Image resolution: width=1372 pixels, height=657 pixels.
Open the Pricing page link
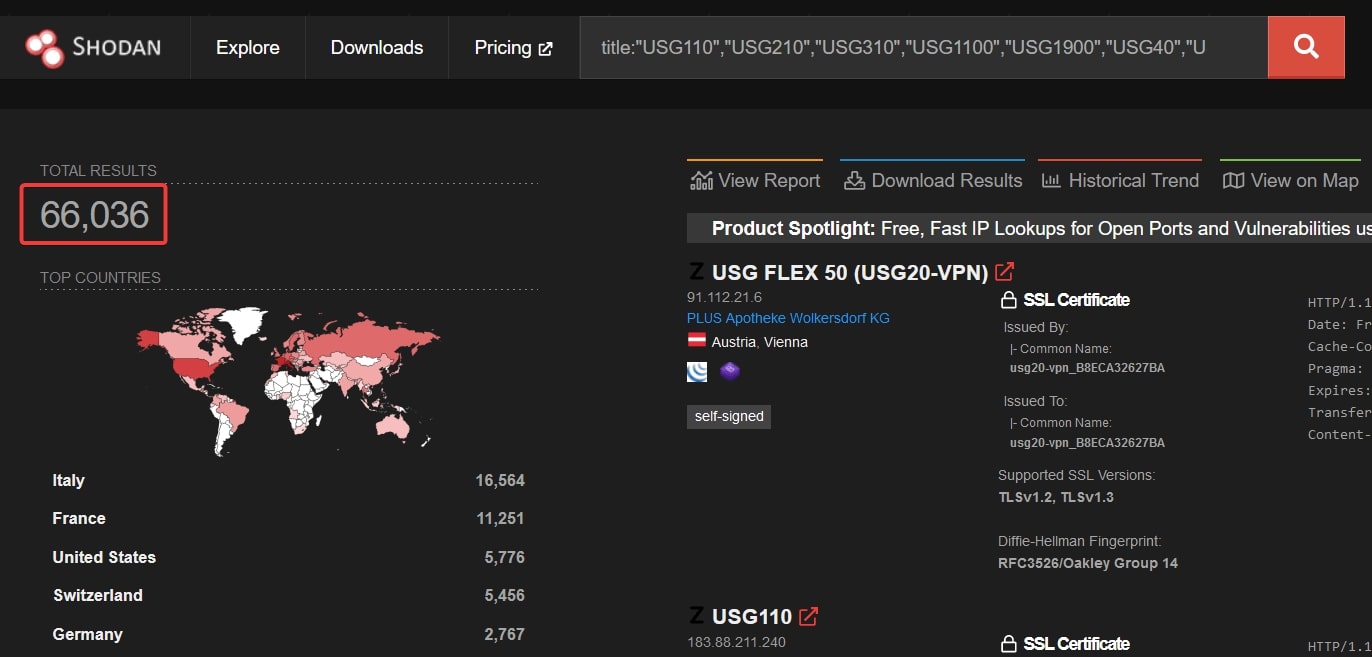coord(513,47)
